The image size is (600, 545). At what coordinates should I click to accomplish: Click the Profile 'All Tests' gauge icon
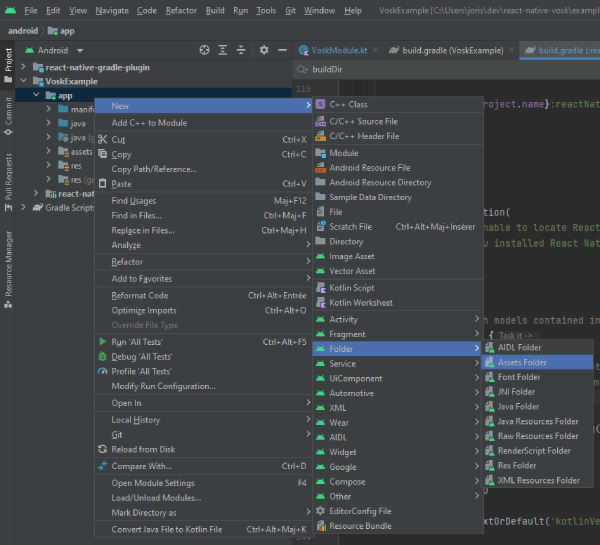point(102,371)
